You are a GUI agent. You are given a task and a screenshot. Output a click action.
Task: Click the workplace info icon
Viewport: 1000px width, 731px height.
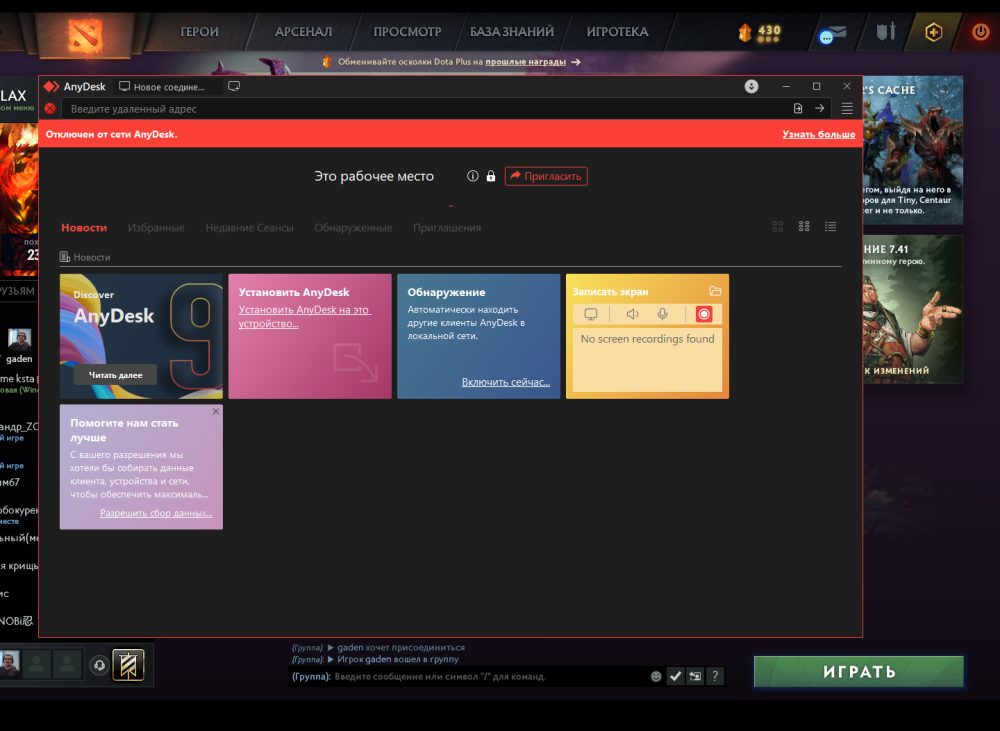(473, 176)
